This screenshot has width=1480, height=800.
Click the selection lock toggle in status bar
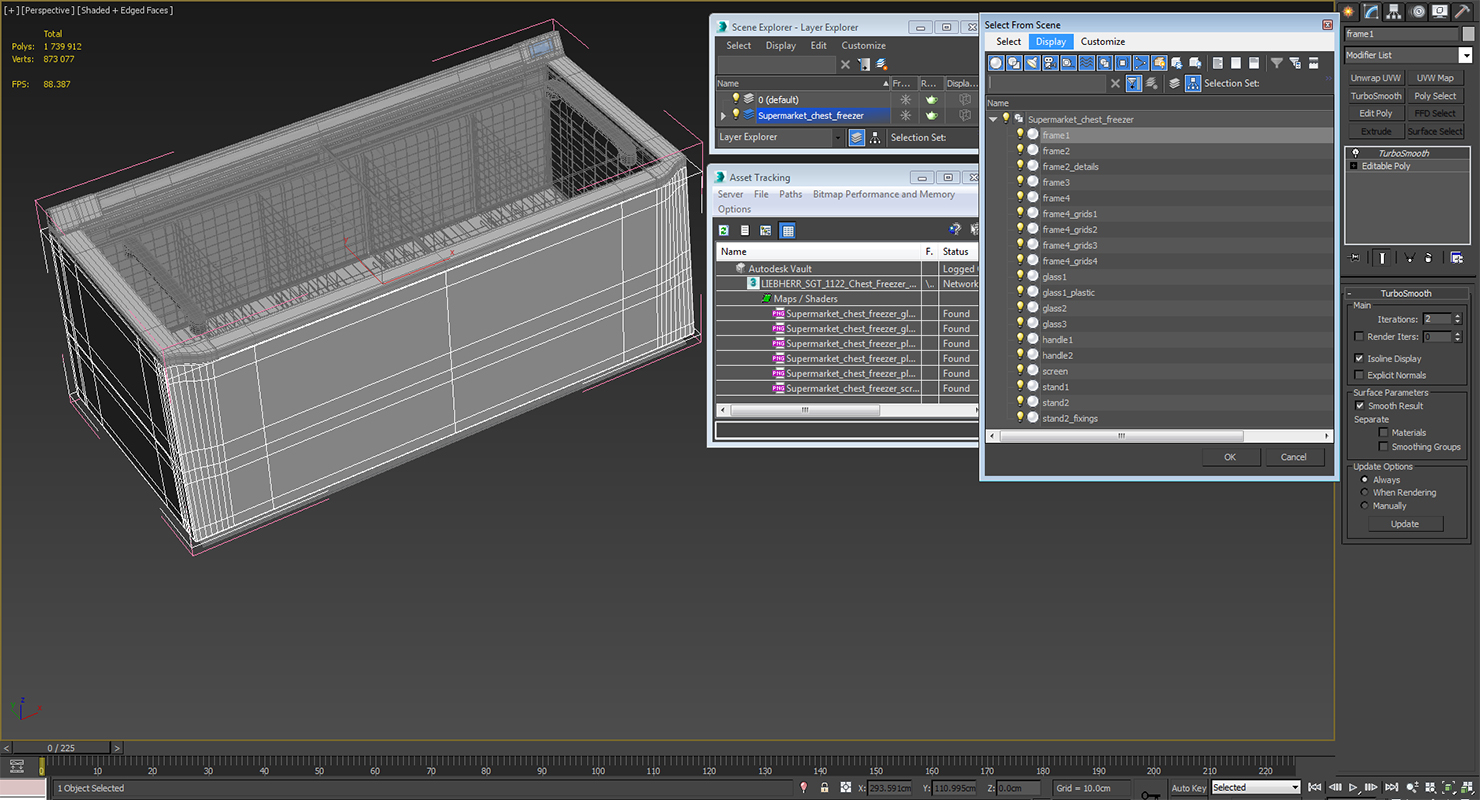pos(824,788)
